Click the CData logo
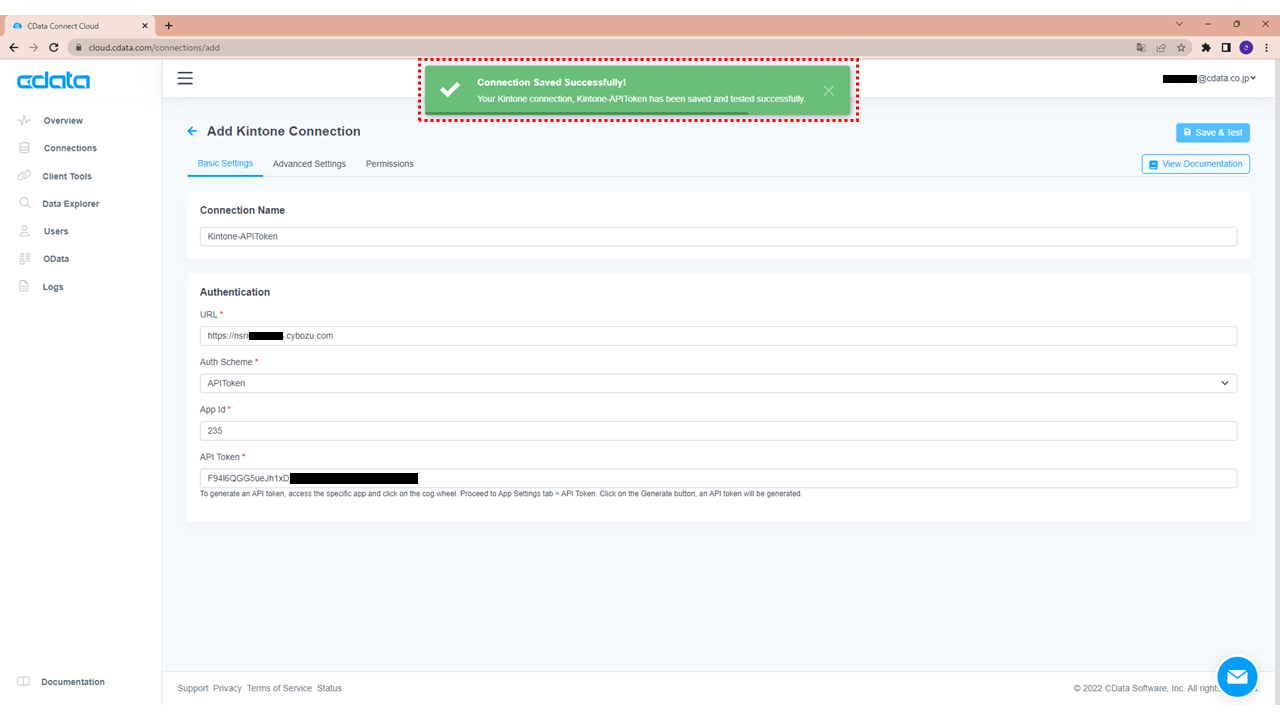 coord(52,80)
